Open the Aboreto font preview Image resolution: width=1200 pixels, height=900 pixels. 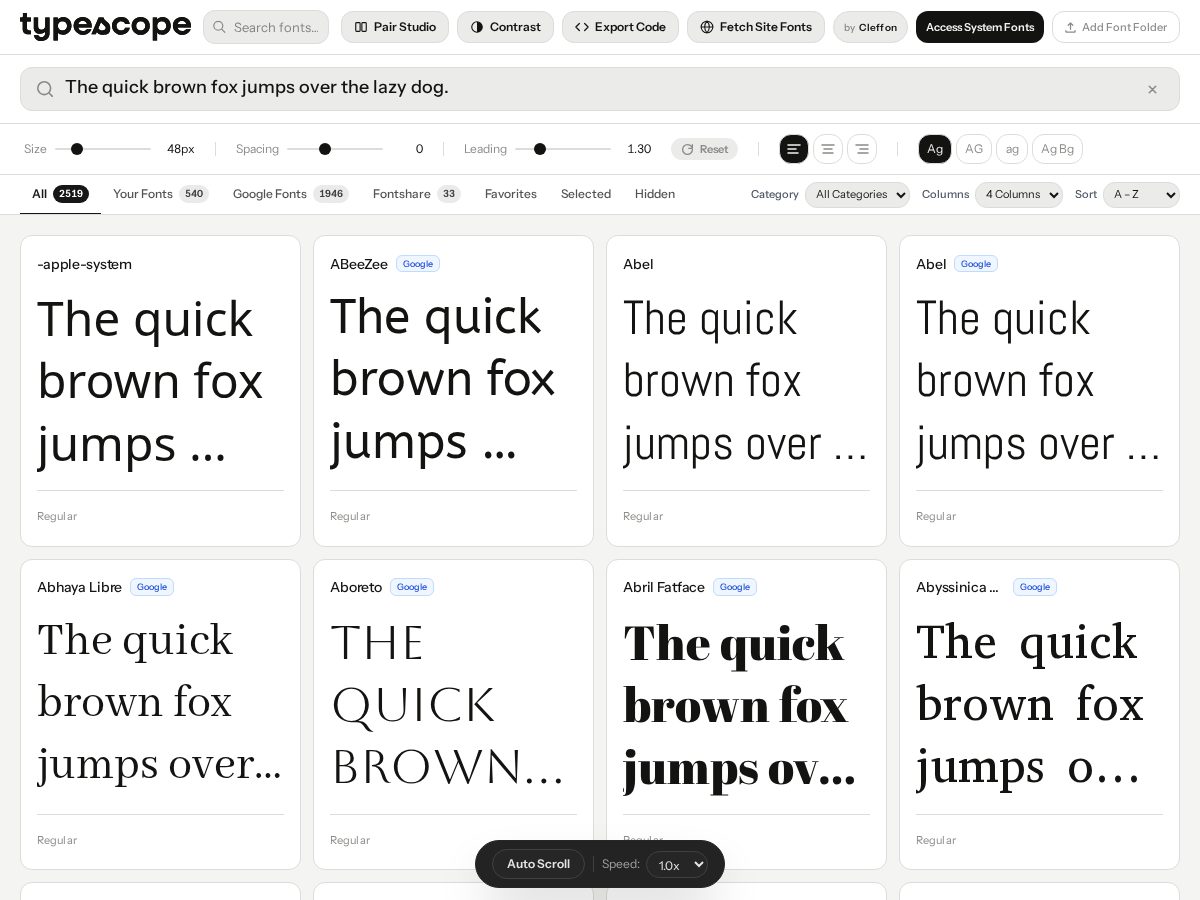point(453,705)
